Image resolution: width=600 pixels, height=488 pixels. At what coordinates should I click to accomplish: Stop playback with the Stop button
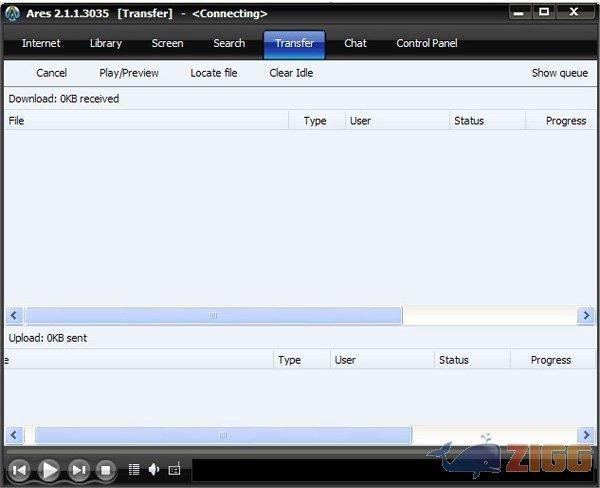tap(106, 470)
